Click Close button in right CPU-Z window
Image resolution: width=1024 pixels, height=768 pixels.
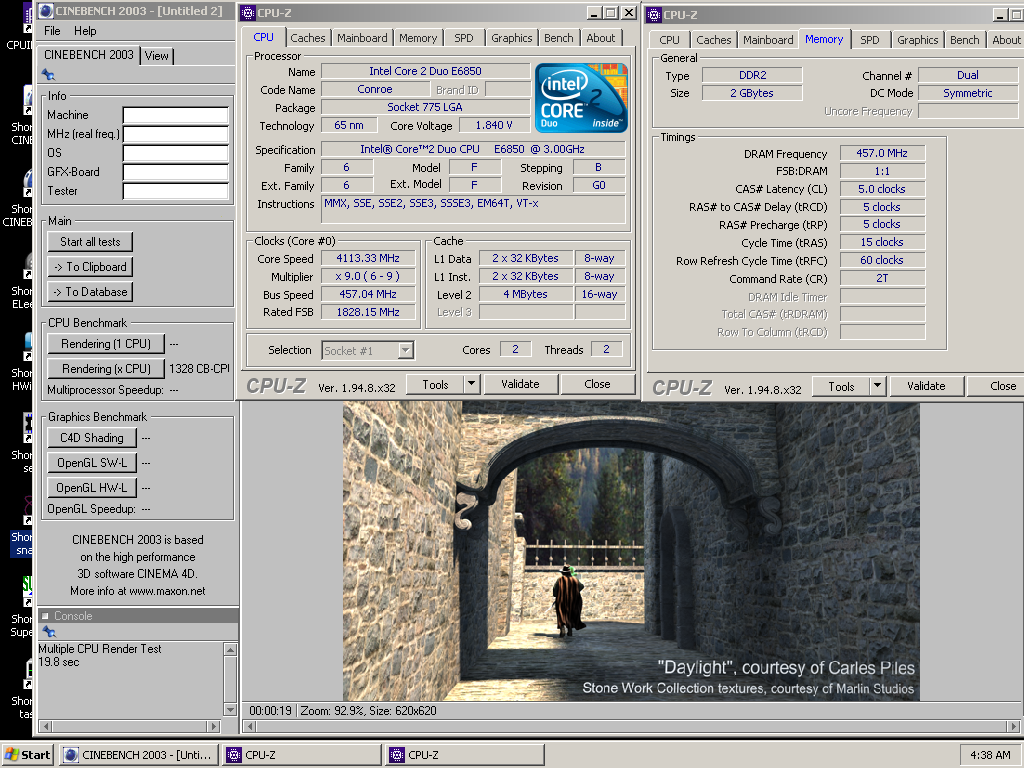click(997, 386)
